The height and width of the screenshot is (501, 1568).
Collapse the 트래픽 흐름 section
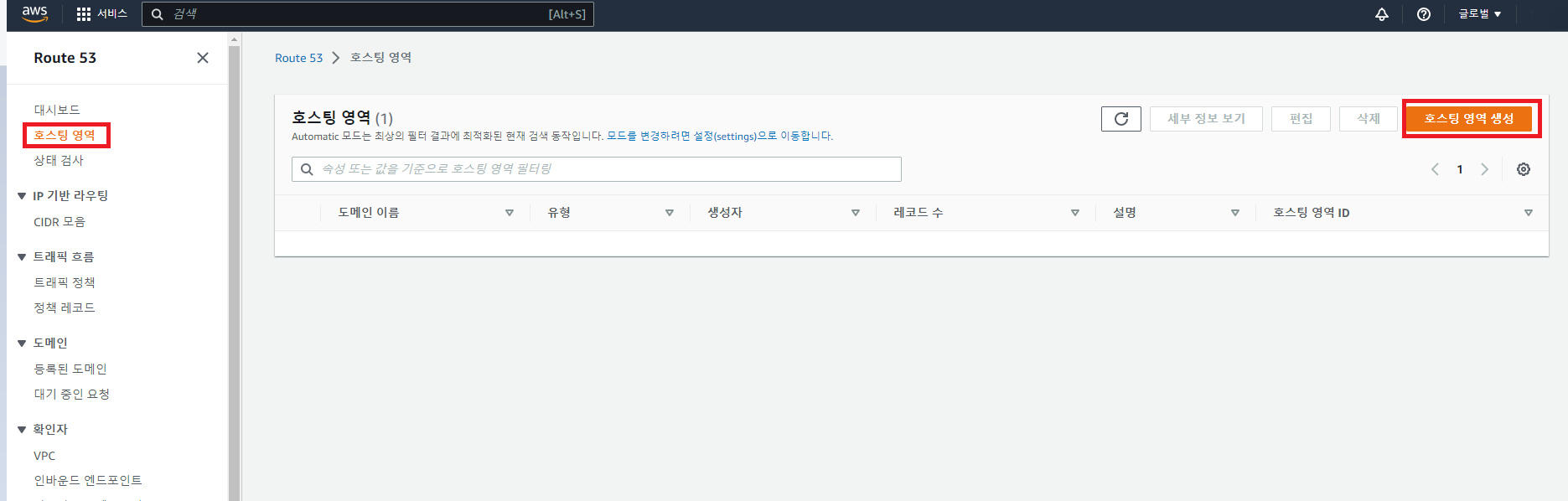(22, 257)
